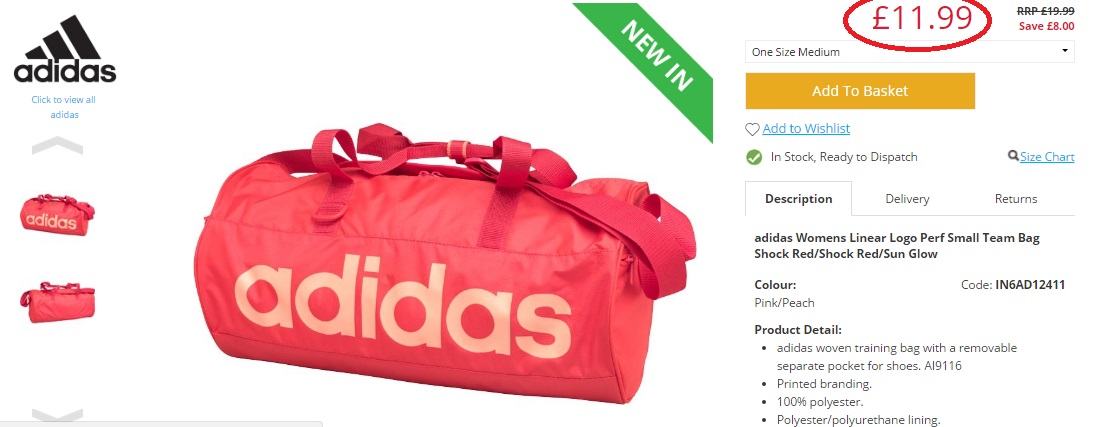The height and width of the screenshot is (427, 1093).
Task: Open the Add to Wishlist link
Action: (x=806, y=128)
